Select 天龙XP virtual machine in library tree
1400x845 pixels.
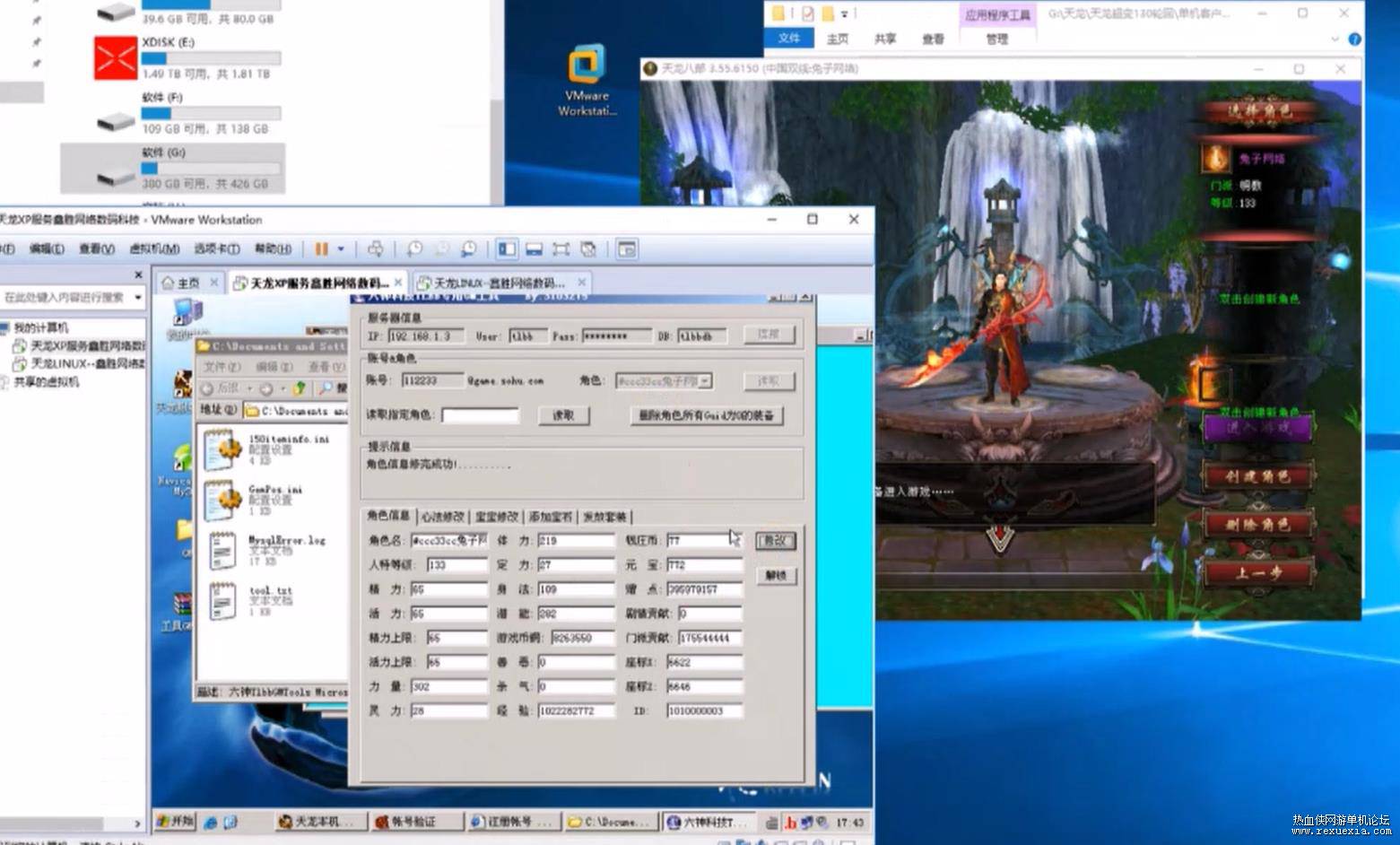click(x=79, y=345)
